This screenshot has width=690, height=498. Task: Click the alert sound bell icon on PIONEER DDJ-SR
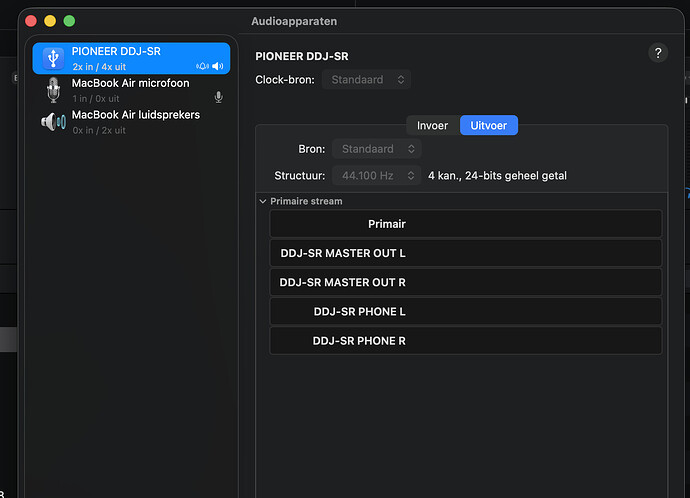click(x=203, y=66)
